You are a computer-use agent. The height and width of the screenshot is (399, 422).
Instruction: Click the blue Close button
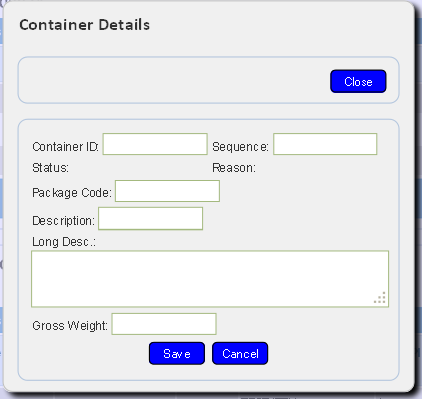click(358, 81)
